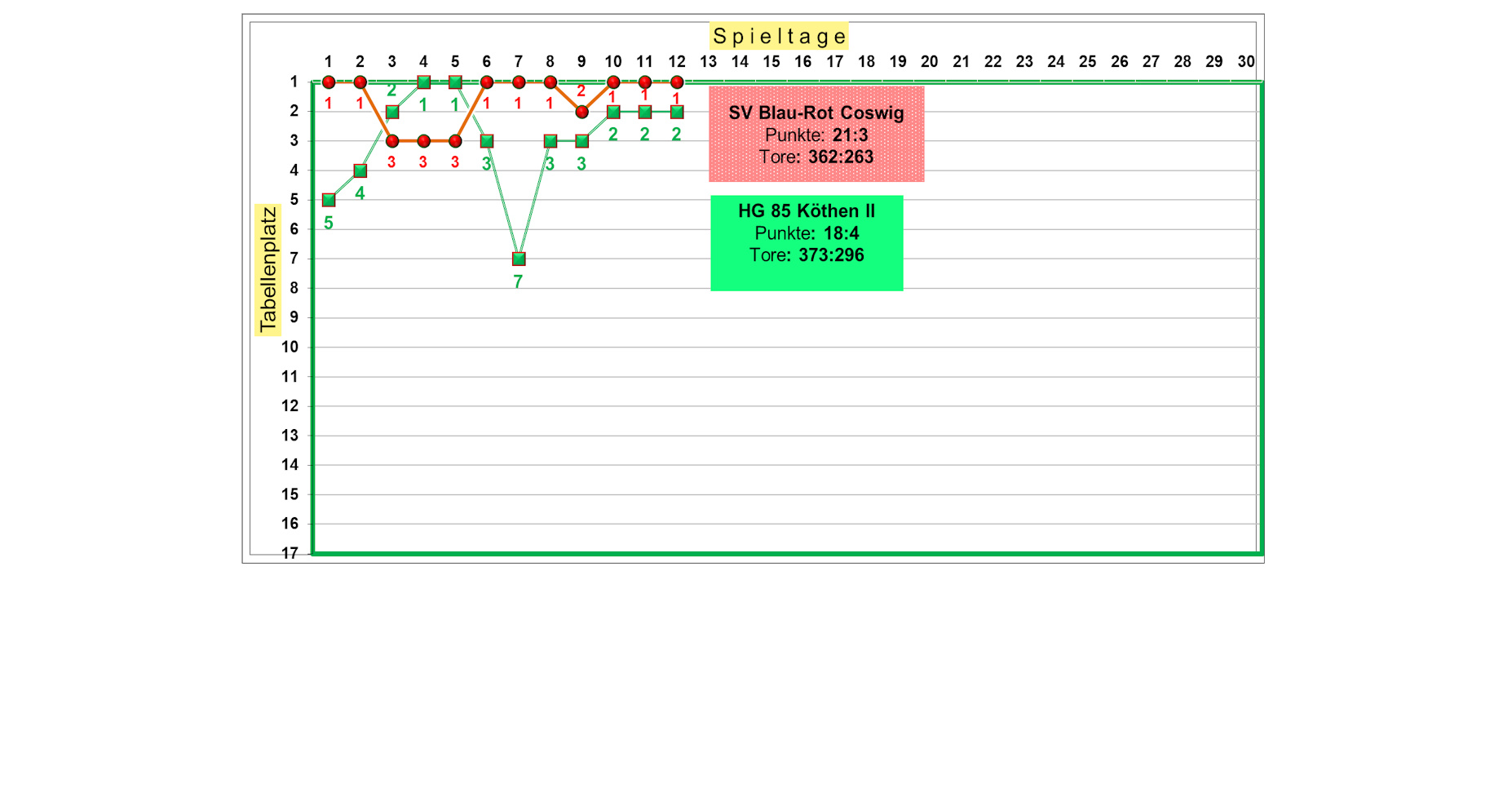This screenshot has height=788, width=1512.
Task: Click the red circle marker on matchday 12
Action: (x=677, y=82)
